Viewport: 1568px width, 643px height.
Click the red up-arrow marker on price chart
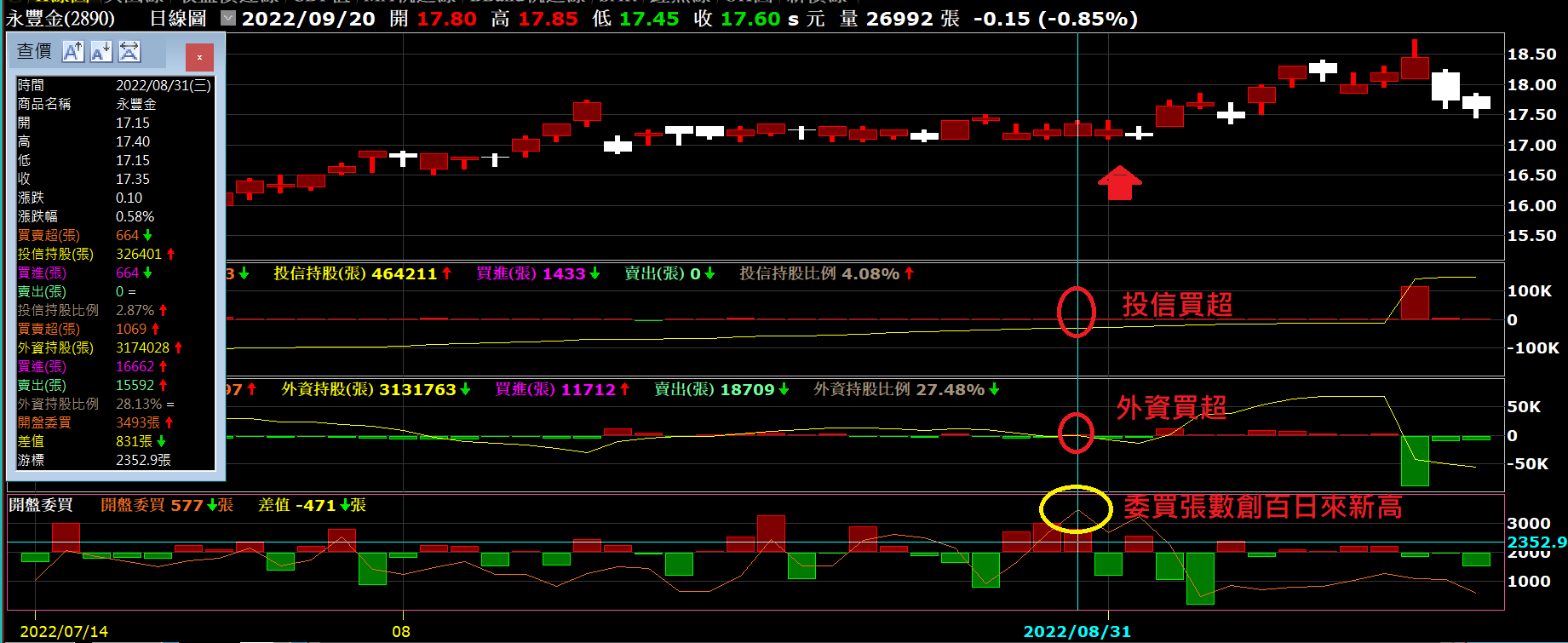pyautogui.click(x=1119, y=183)
